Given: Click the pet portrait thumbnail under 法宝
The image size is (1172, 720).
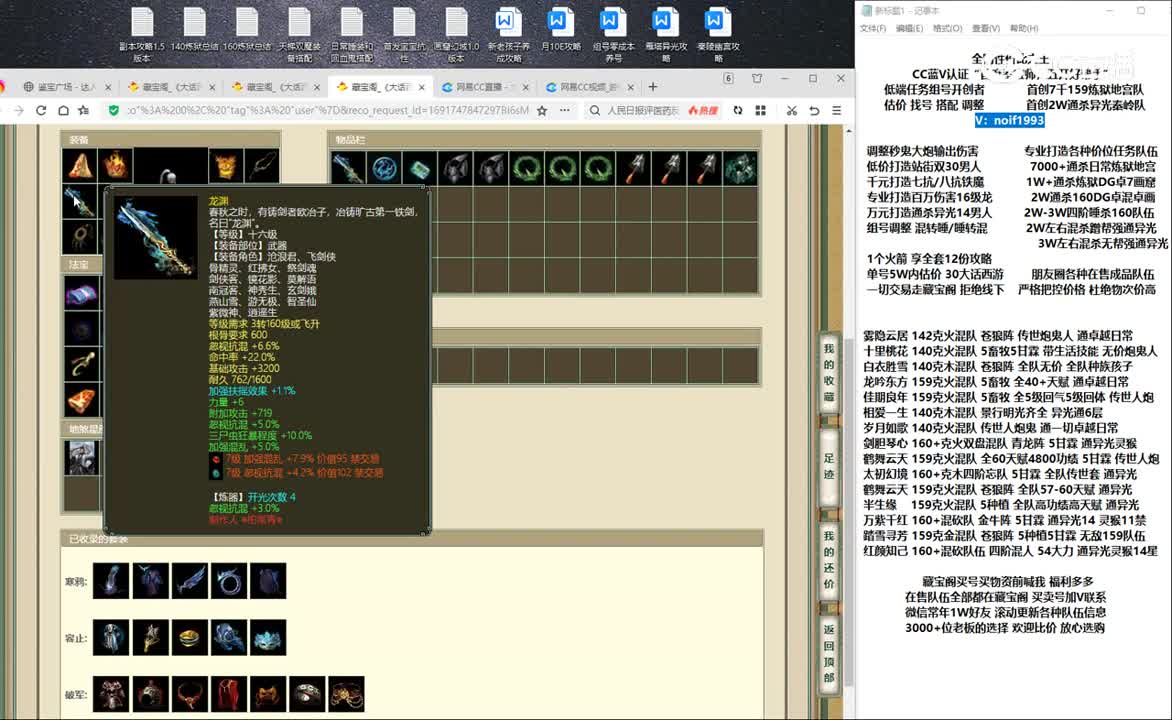Looking at the screenshot, I should click(x=81, y=457).
